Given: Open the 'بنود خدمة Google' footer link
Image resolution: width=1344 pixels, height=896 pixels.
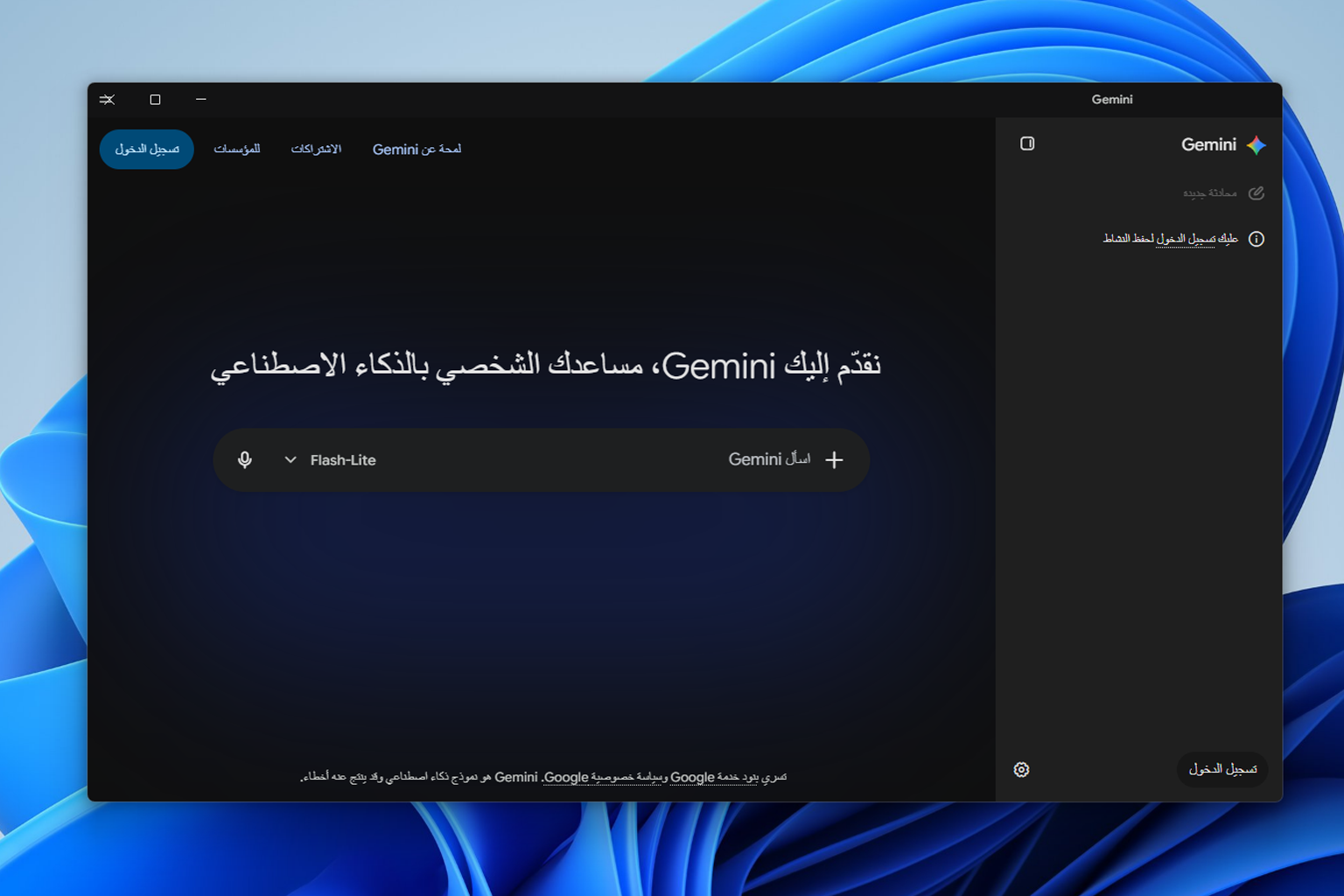Looking at the screenshot, I should tap(713, 777).
